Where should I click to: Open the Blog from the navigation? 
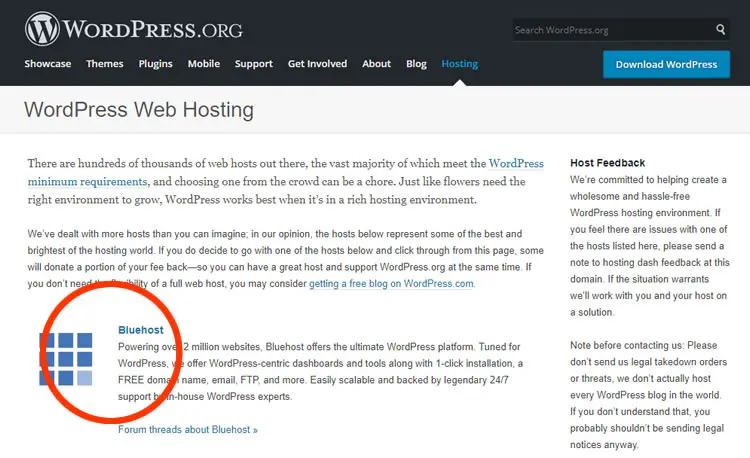(x=416, y=64)
